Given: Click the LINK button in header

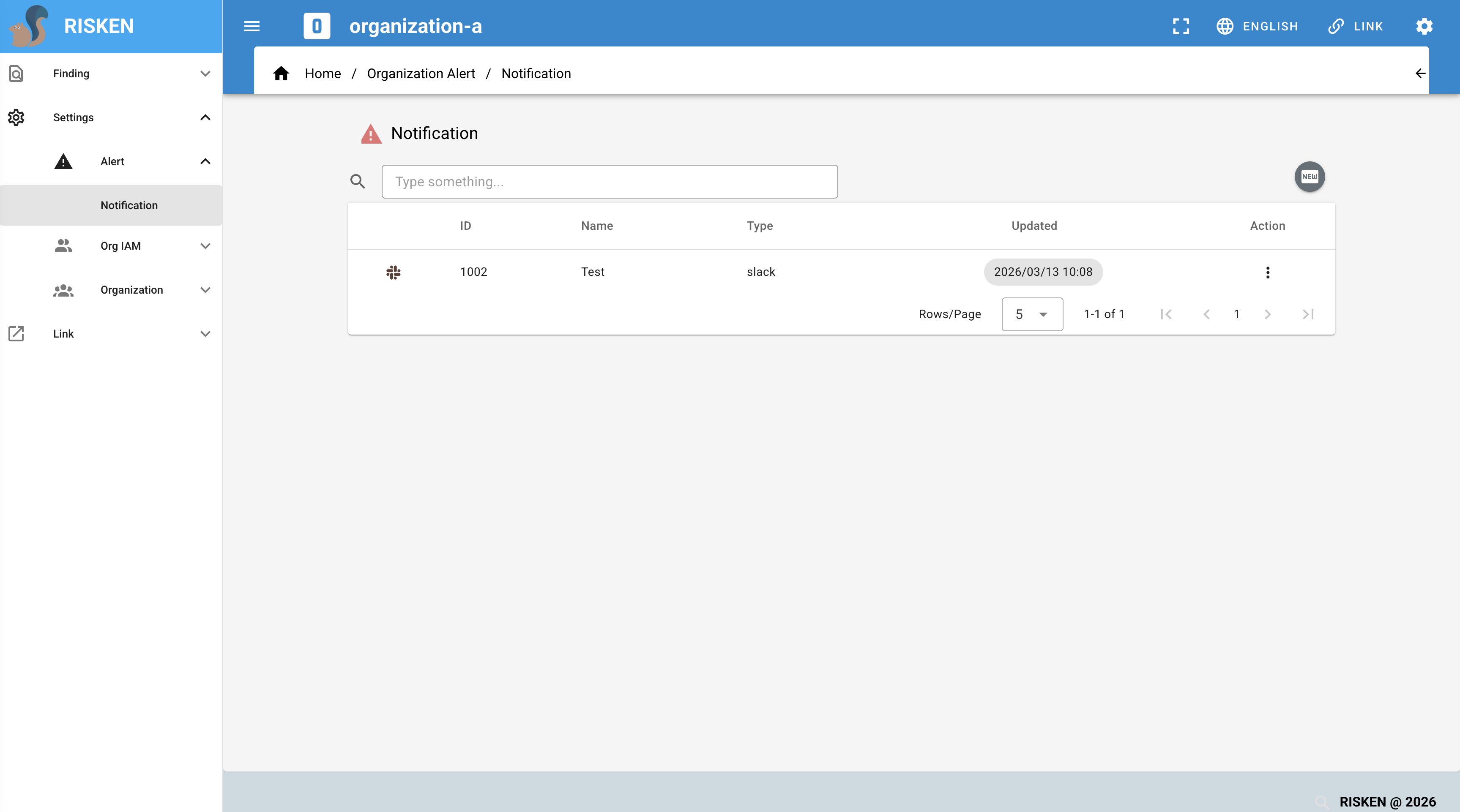Looking at the screenshot, I should [1355, 26].
